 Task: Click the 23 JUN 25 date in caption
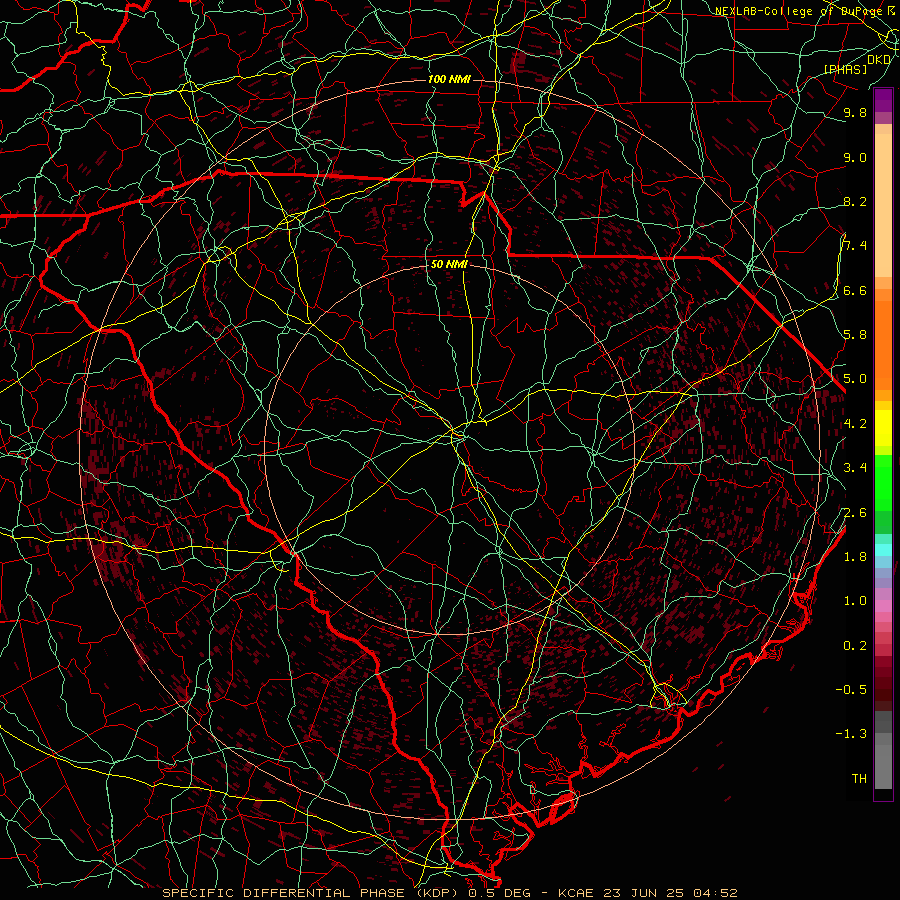tap(645, 893)
